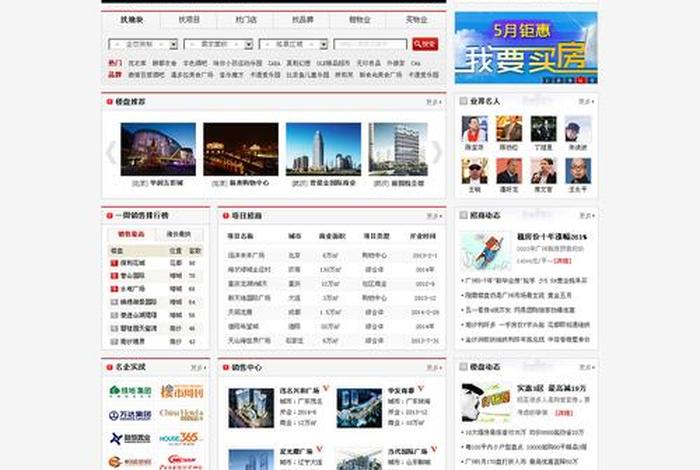This screenshot has width=700, height=470.
Task: Open the first filter dropdown in search bar
Action: pos(143,44)
